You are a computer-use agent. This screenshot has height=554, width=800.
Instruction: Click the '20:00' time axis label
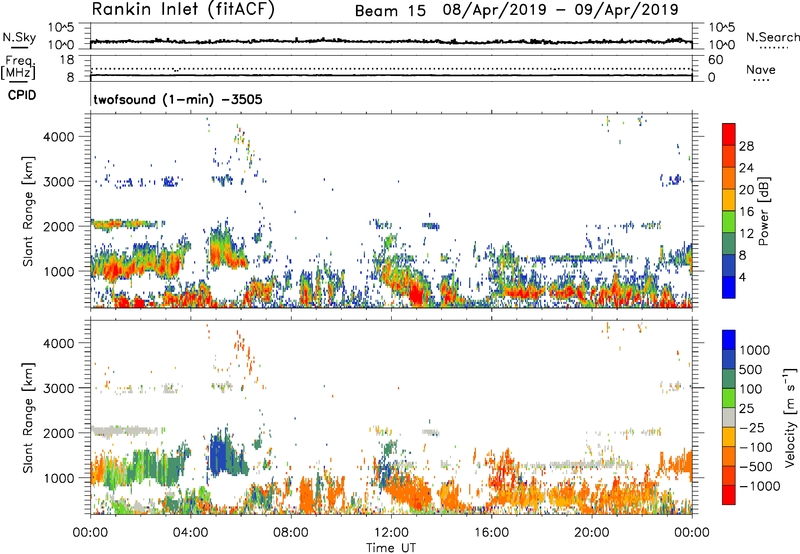pyautogui.click(x=591, y=533)
